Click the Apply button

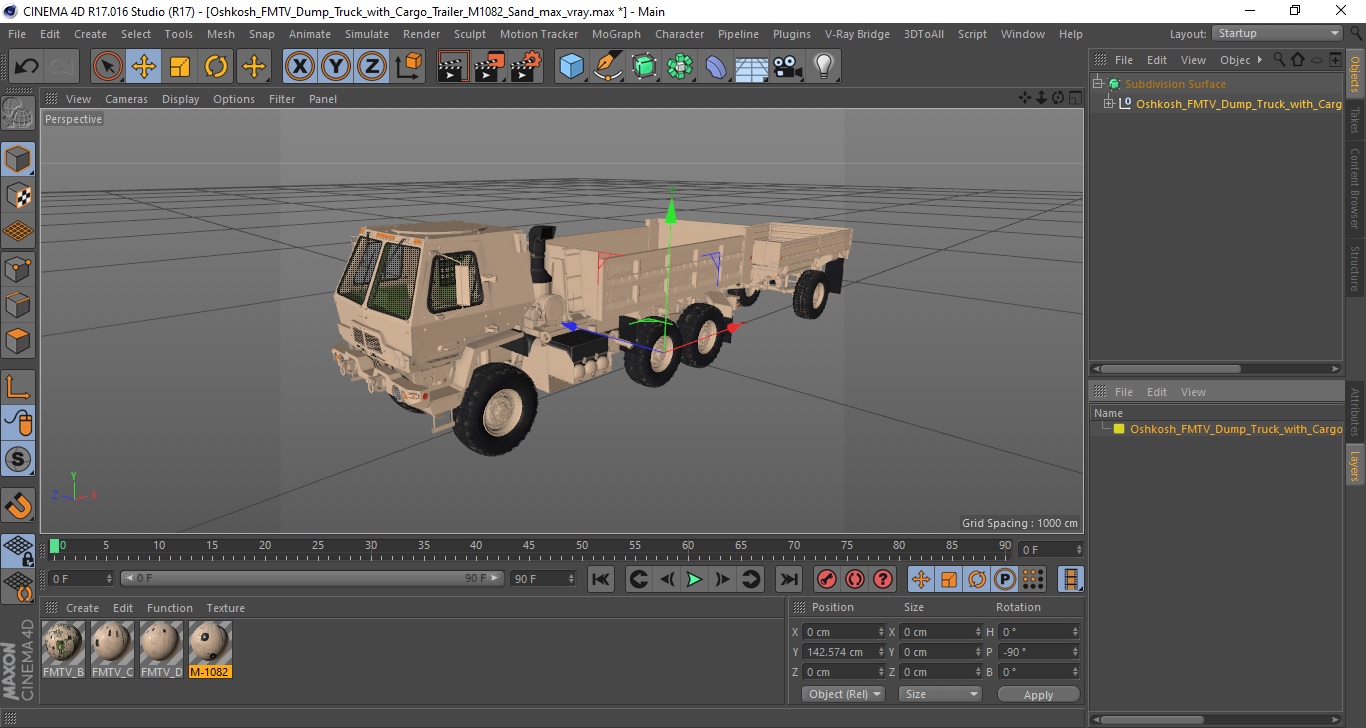pos(1038,695)
